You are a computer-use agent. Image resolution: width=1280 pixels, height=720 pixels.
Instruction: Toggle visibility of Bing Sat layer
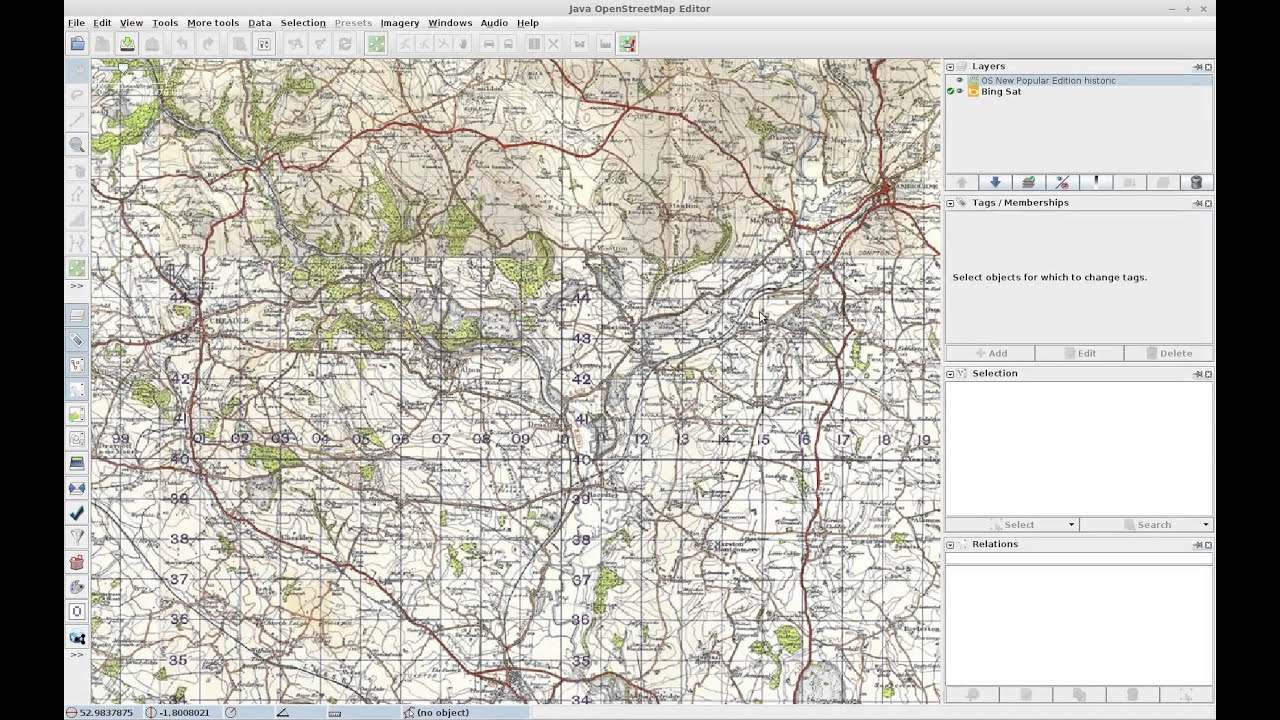(960, 92)
